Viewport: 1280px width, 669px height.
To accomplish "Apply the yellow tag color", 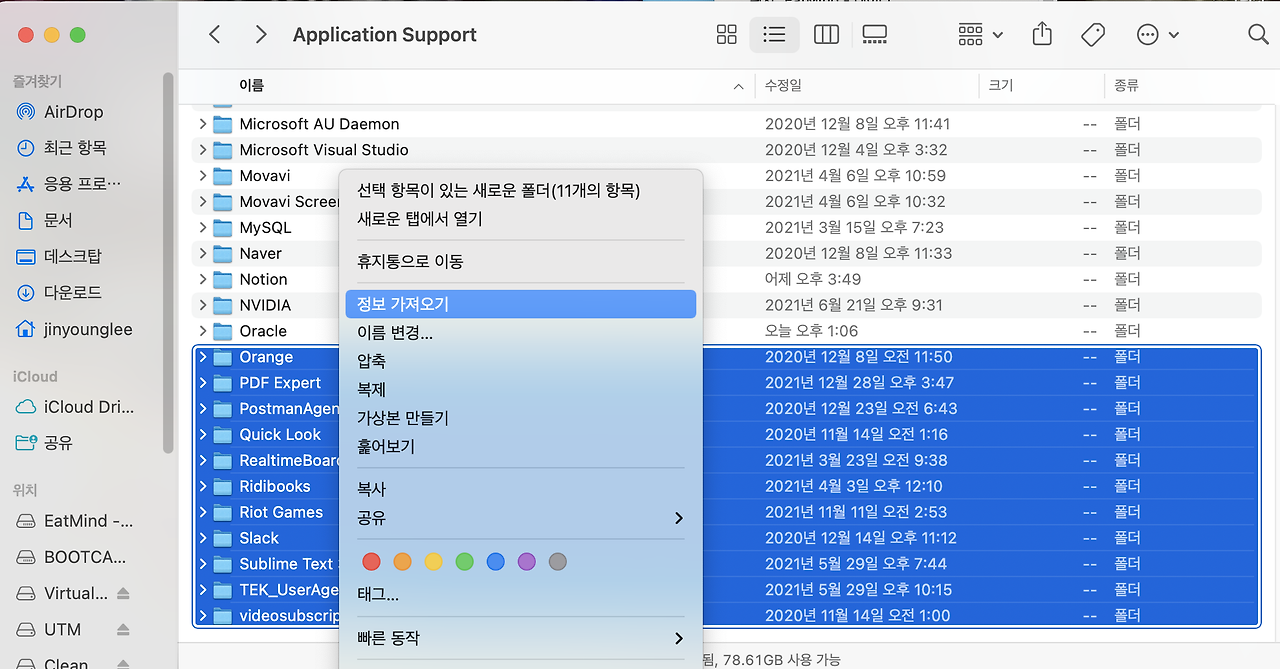I will [434, 562].
